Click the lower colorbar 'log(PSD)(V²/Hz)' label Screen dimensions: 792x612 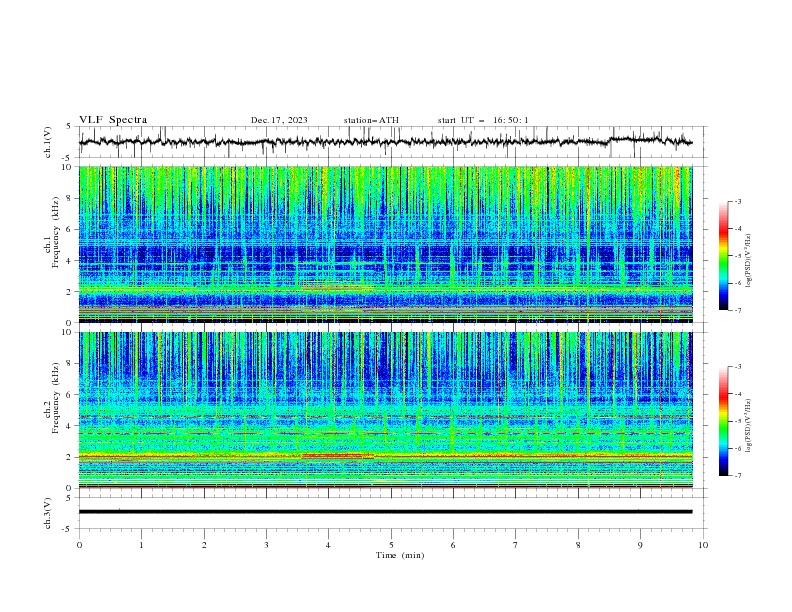pos(748,426)
